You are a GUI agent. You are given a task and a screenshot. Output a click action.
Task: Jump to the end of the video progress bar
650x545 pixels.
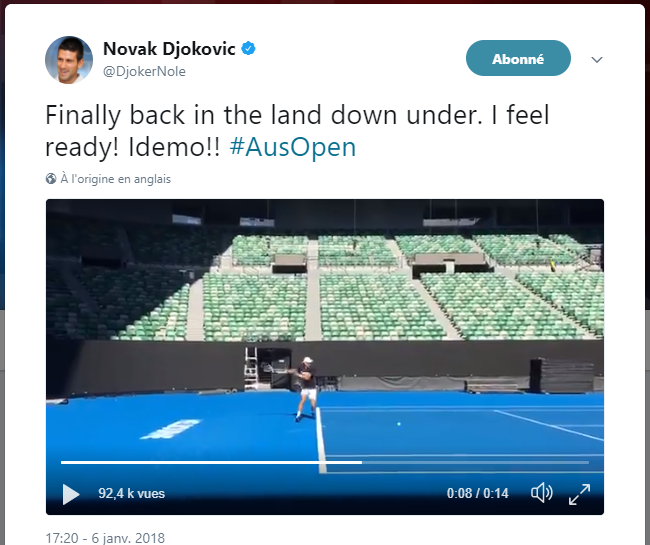(587, 462)
